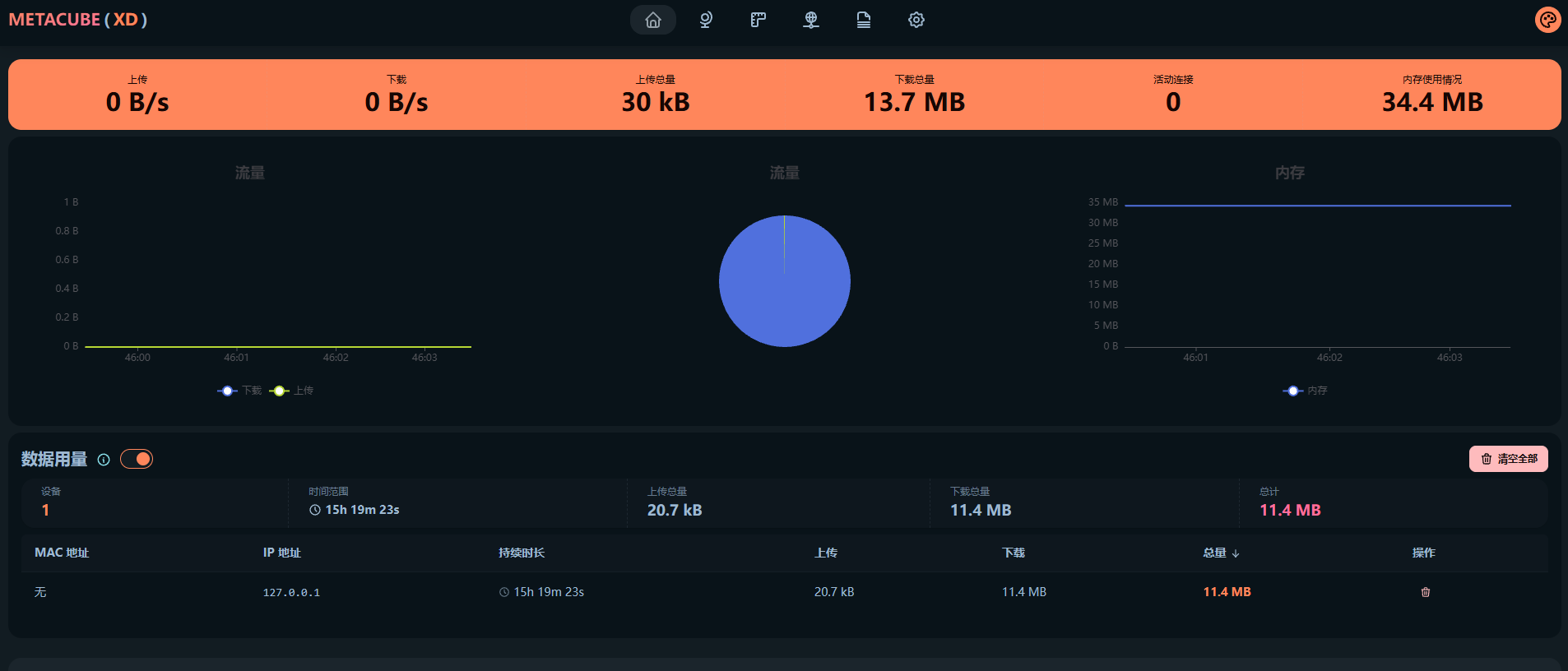This screenshot has width=1568, height=671.
Task: Open the Rules ruler icon page
Action: pyautogui.click(x=758, y=20)
